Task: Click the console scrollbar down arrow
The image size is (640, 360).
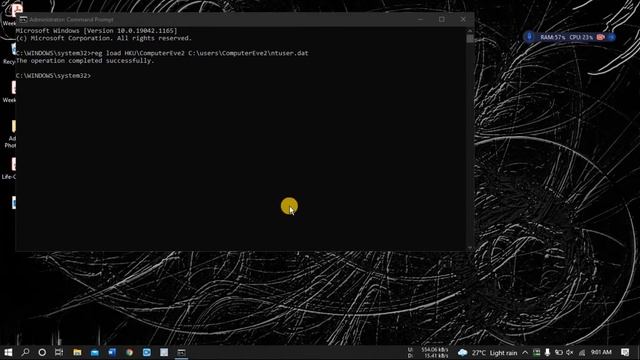Action: pos(470,247)
